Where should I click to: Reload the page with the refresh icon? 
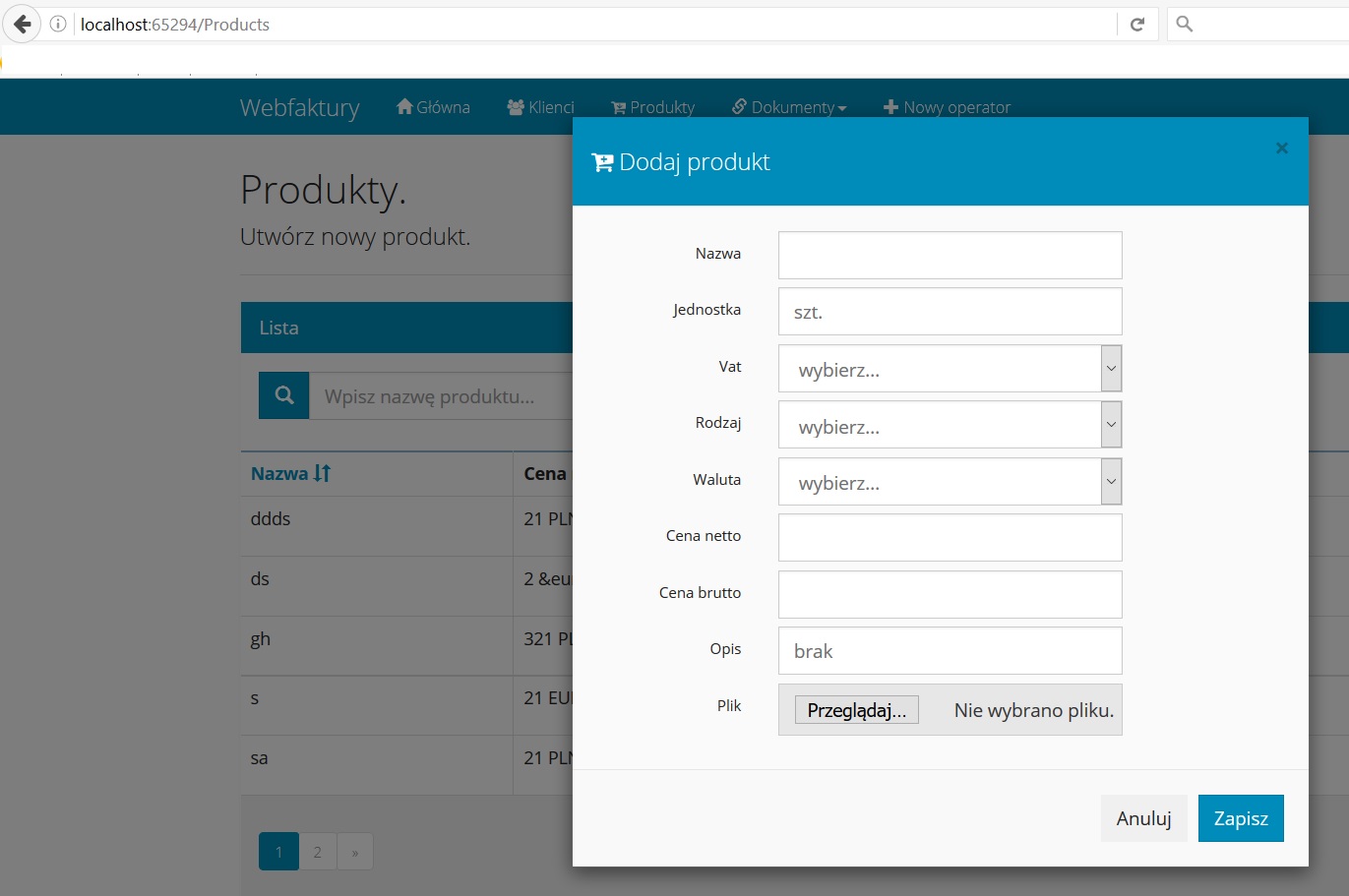click(x=1137, y=24)
